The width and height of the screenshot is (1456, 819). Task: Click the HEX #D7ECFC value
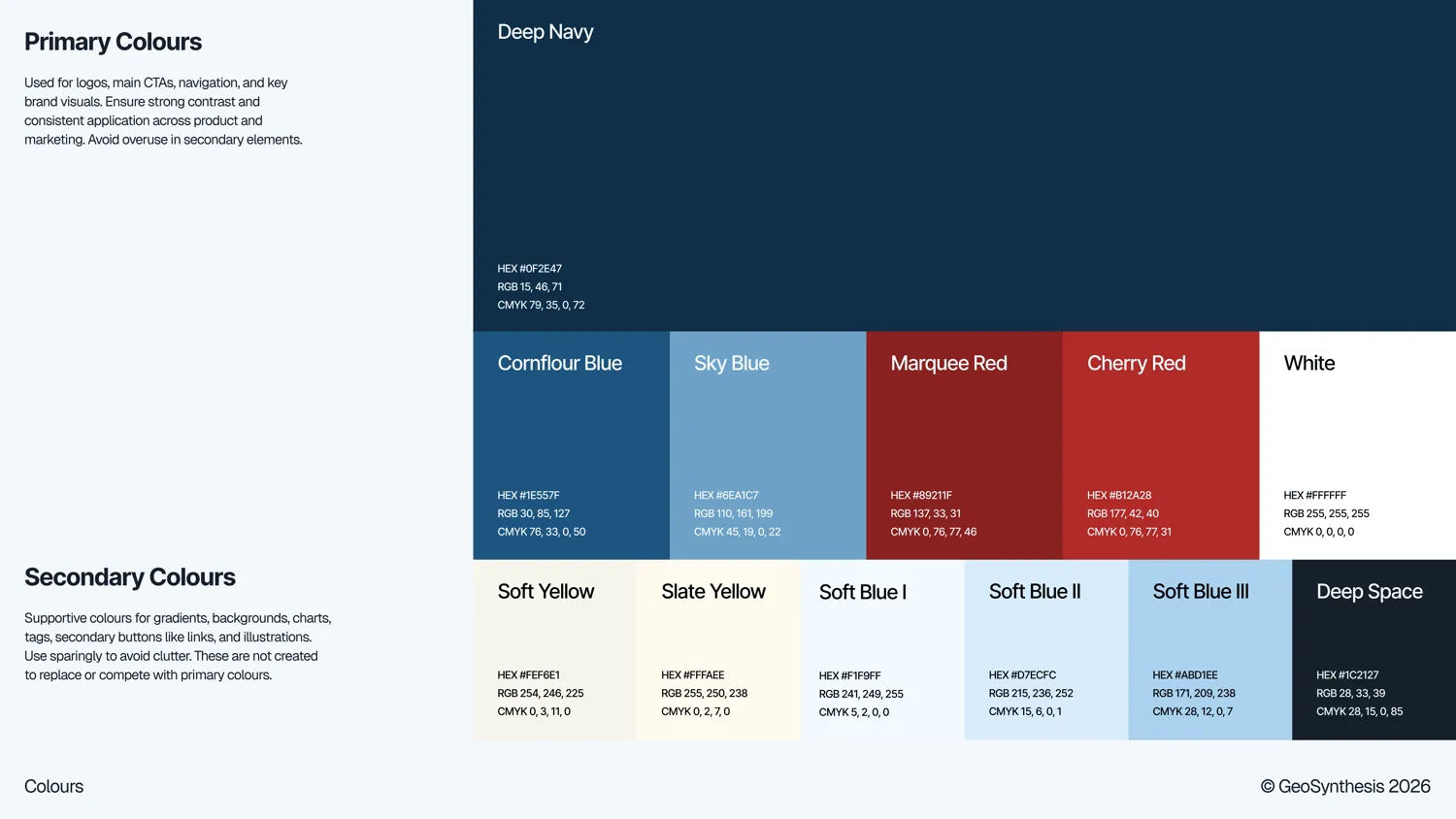(1023, 675)
